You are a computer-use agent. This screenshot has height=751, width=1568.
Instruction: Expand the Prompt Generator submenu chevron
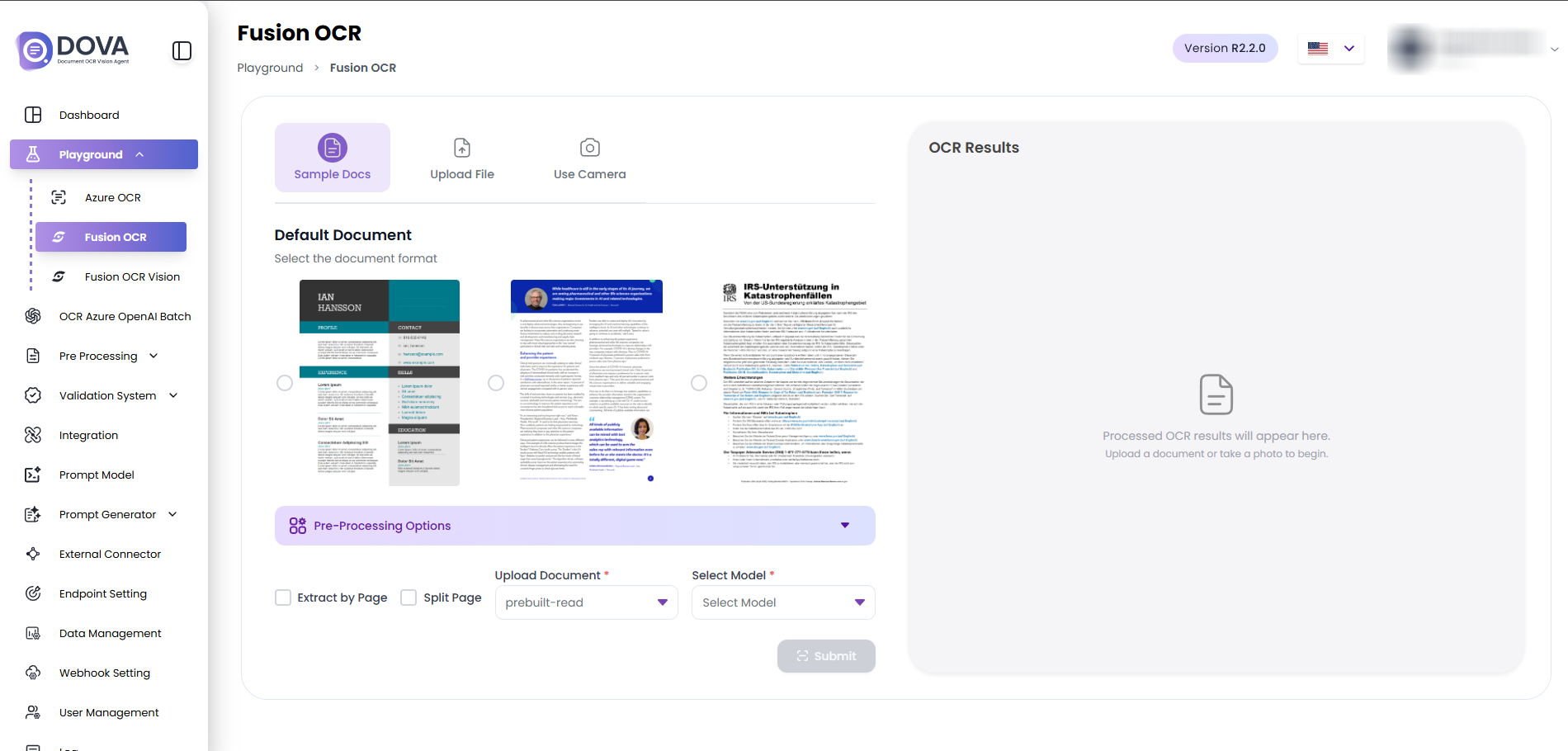click(x=172, y=514)
